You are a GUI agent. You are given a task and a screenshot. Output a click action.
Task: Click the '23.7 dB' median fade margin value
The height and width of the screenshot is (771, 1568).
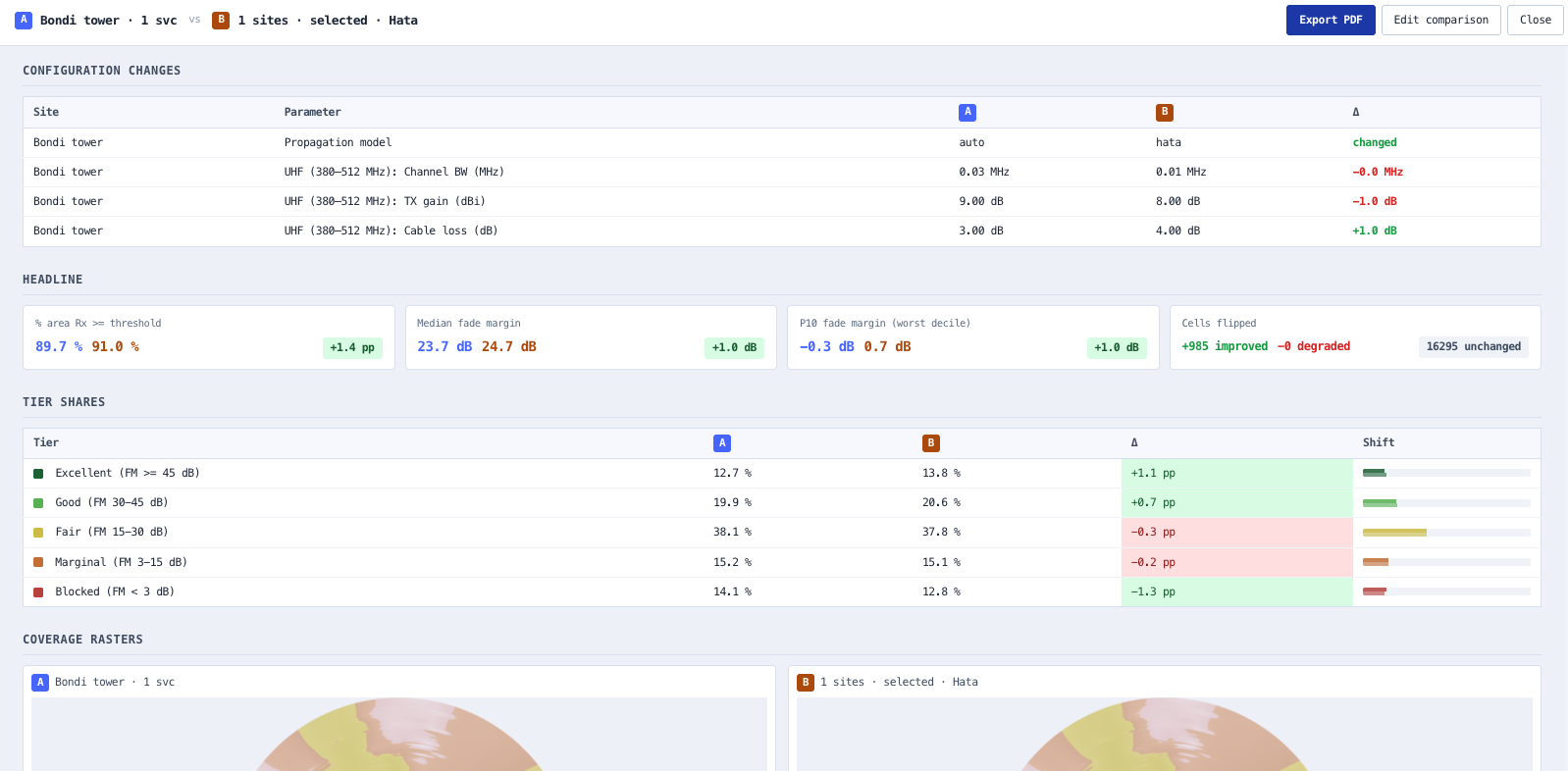[444, 346]
